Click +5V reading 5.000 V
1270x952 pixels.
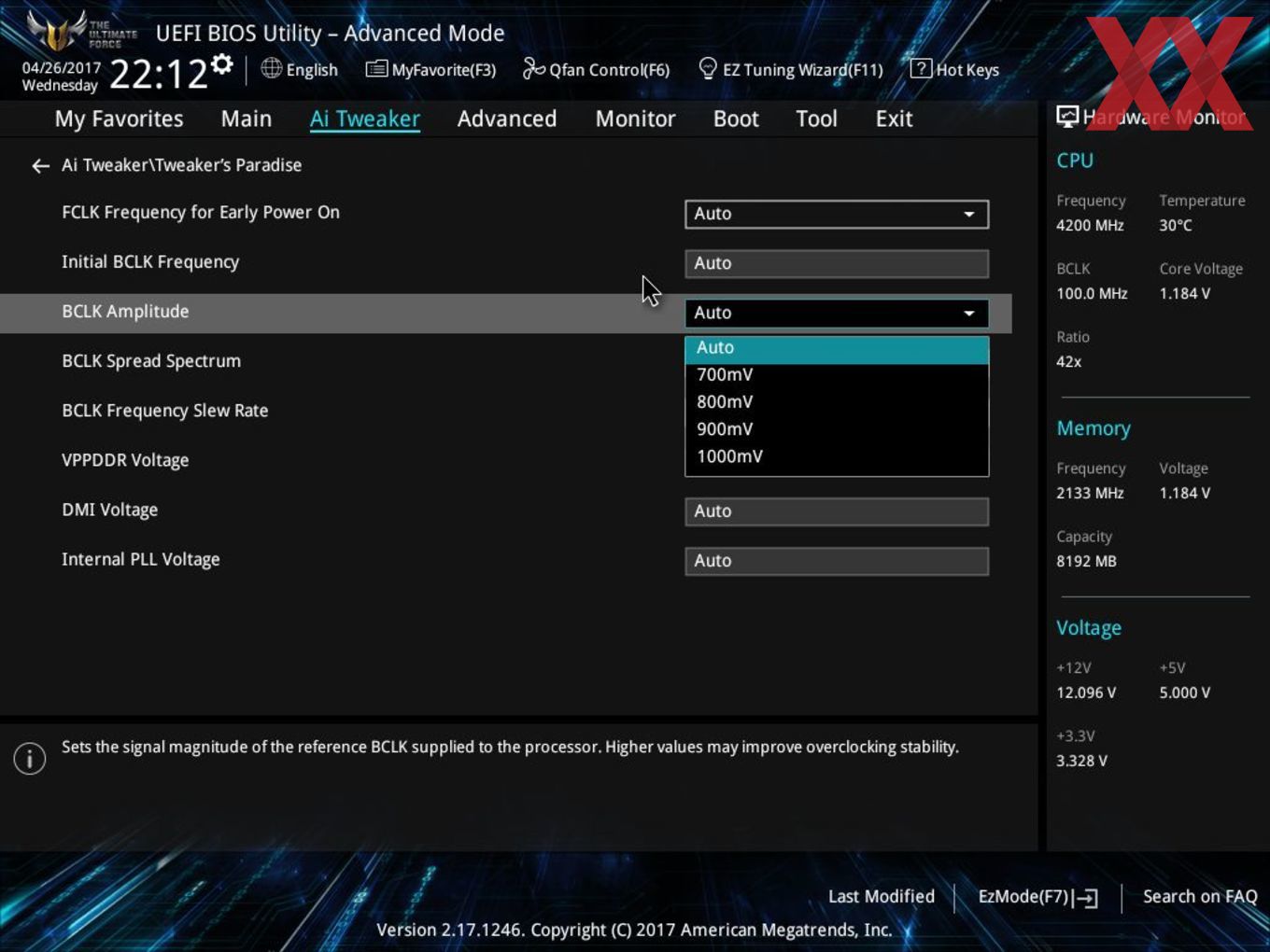(x=1185, y=693)
